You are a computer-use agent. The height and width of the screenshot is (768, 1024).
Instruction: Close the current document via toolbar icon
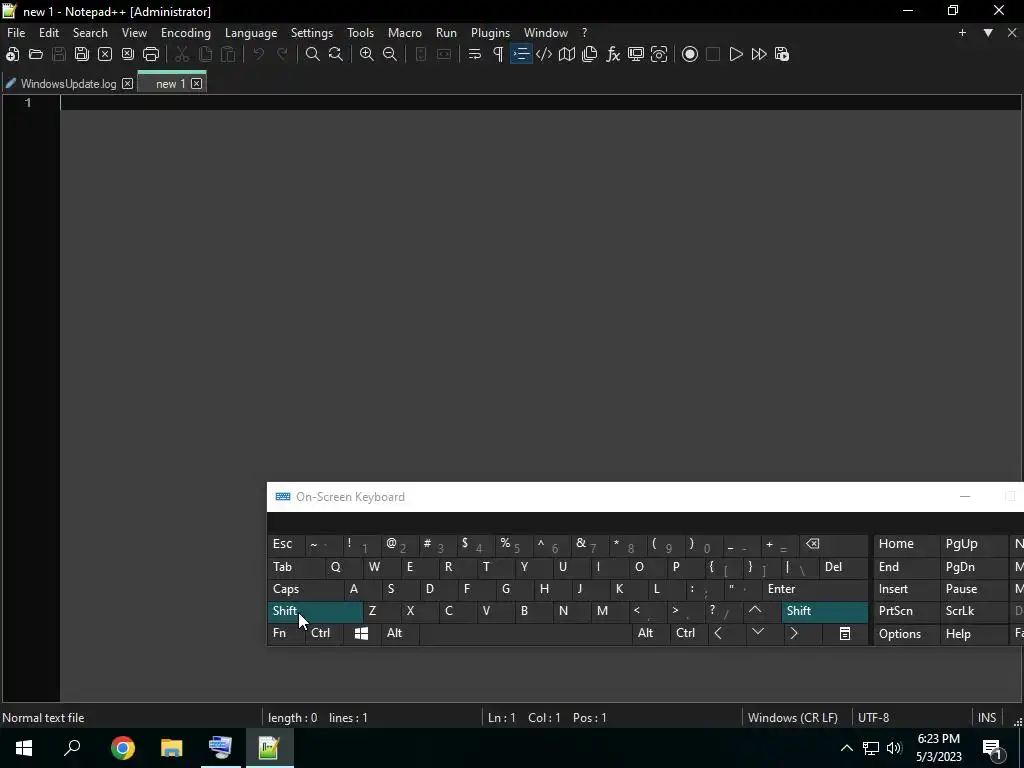(x=104, y=54)
